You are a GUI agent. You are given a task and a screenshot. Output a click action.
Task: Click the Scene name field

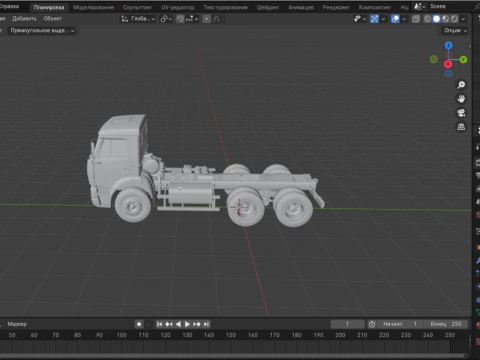450,6
